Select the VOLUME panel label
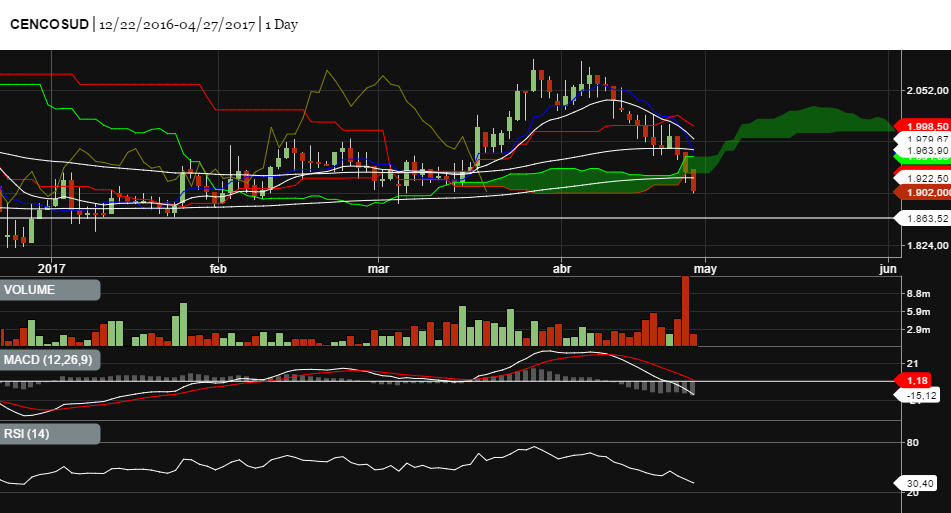This screenshot has height=513, width=951. tap(50, 290)
